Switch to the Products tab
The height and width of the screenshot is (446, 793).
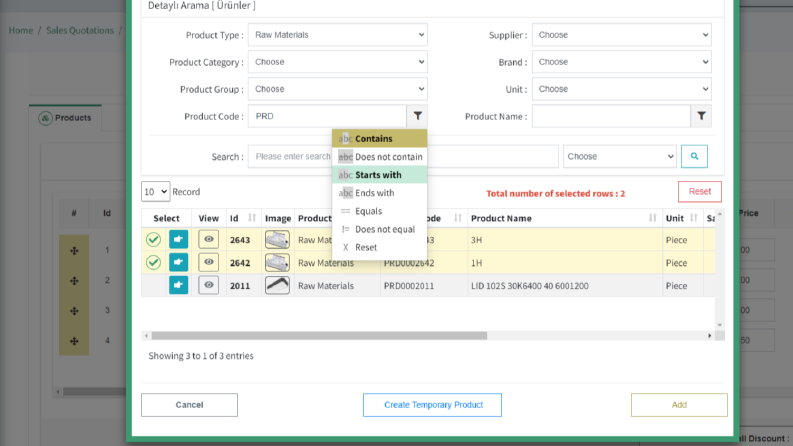pyautogui.click(x=65, y=118)
